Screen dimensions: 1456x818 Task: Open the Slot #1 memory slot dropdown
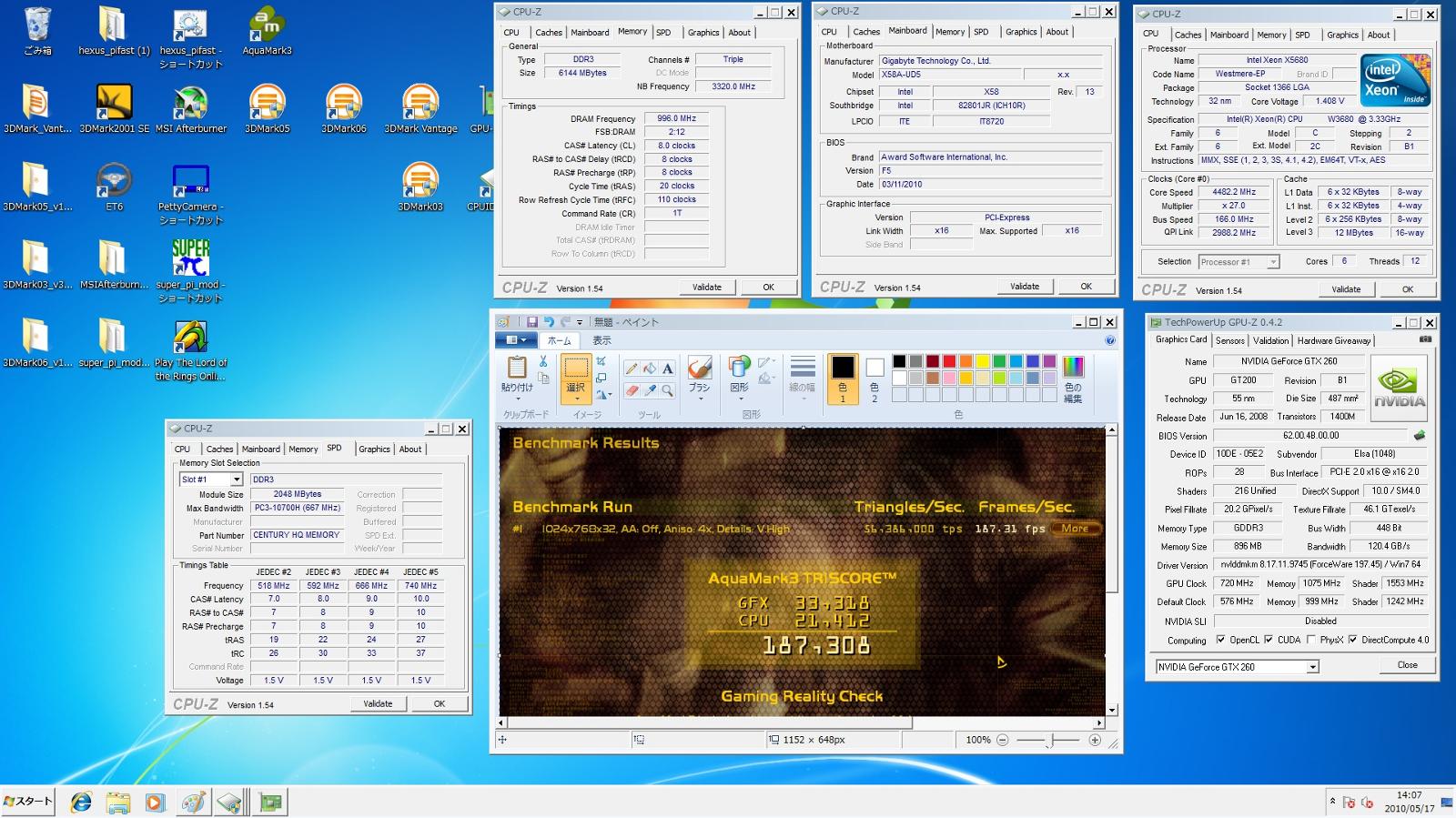[x=236, y=480]
